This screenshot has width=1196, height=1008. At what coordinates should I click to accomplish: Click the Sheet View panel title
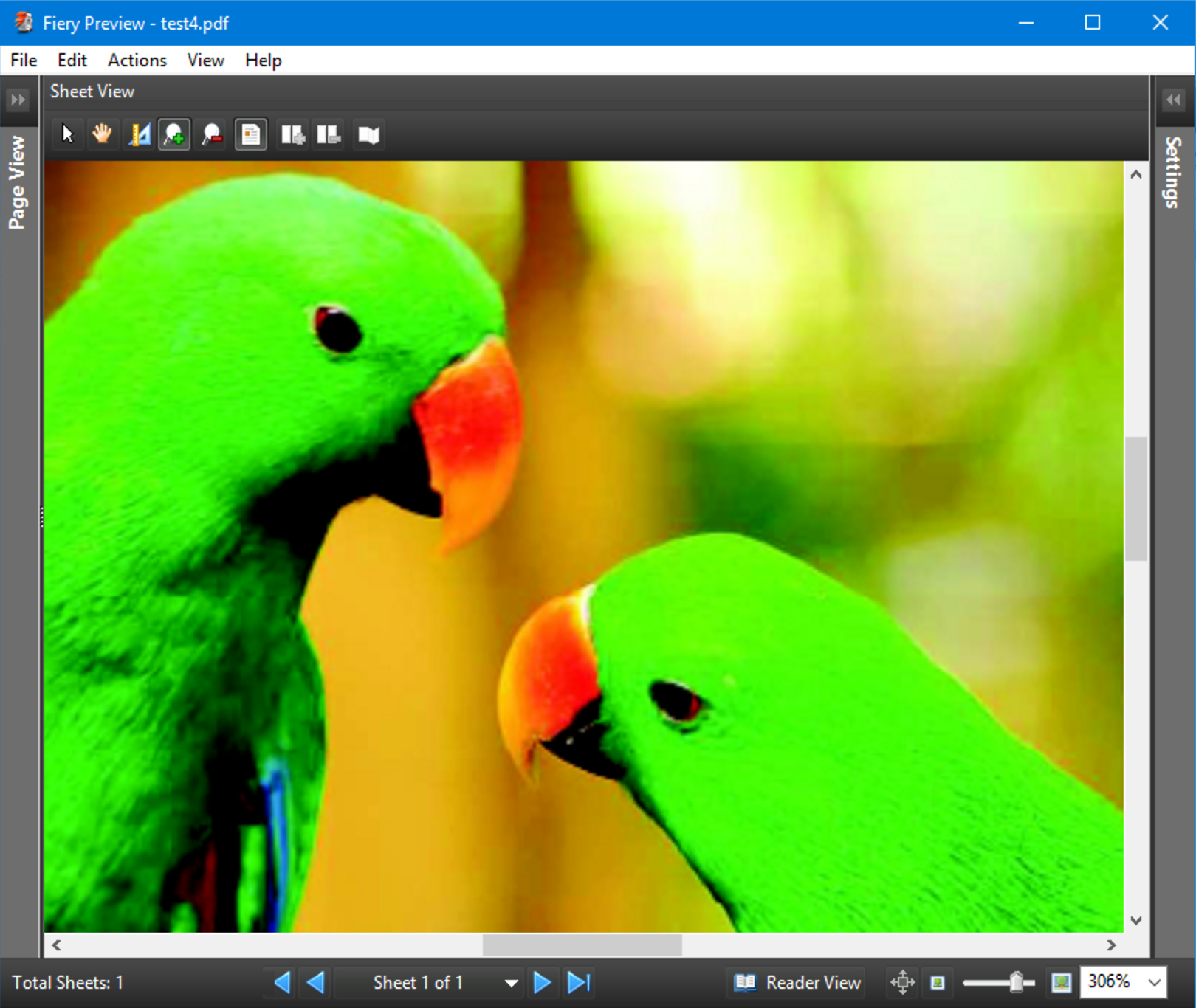[x=92, y=92]
